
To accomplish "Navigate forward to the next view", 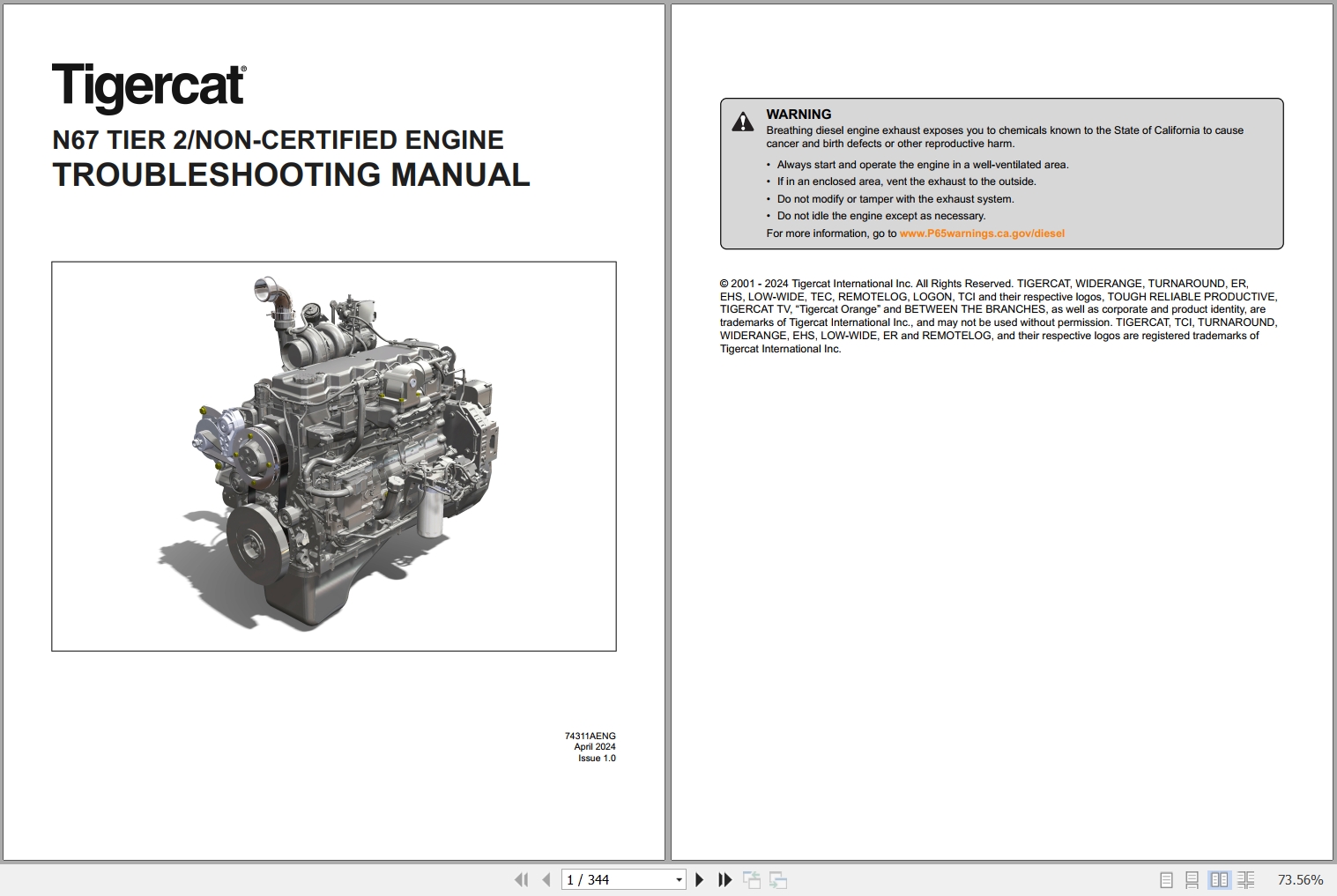I will click(779, 879).
